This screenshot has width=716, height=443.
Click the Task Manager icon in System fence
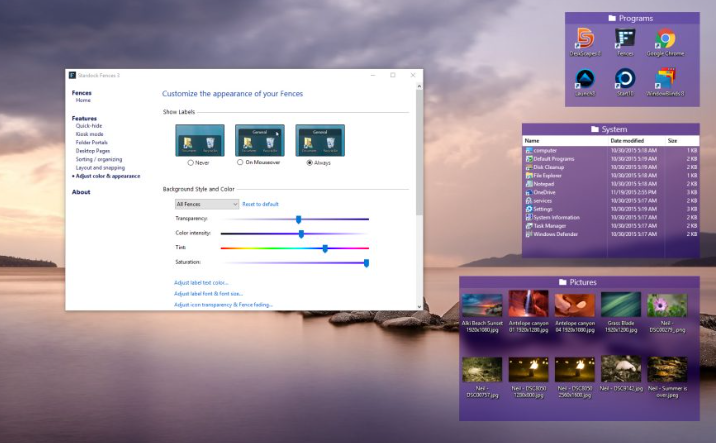point(529,226)
